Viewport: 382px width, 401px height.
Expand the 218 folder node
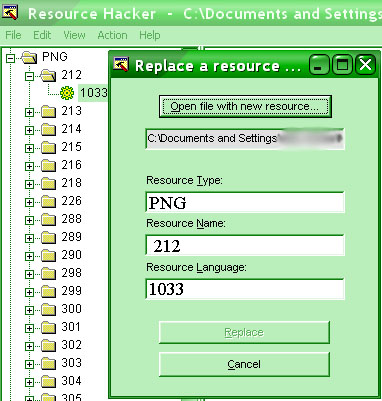(x=29, y=184)
